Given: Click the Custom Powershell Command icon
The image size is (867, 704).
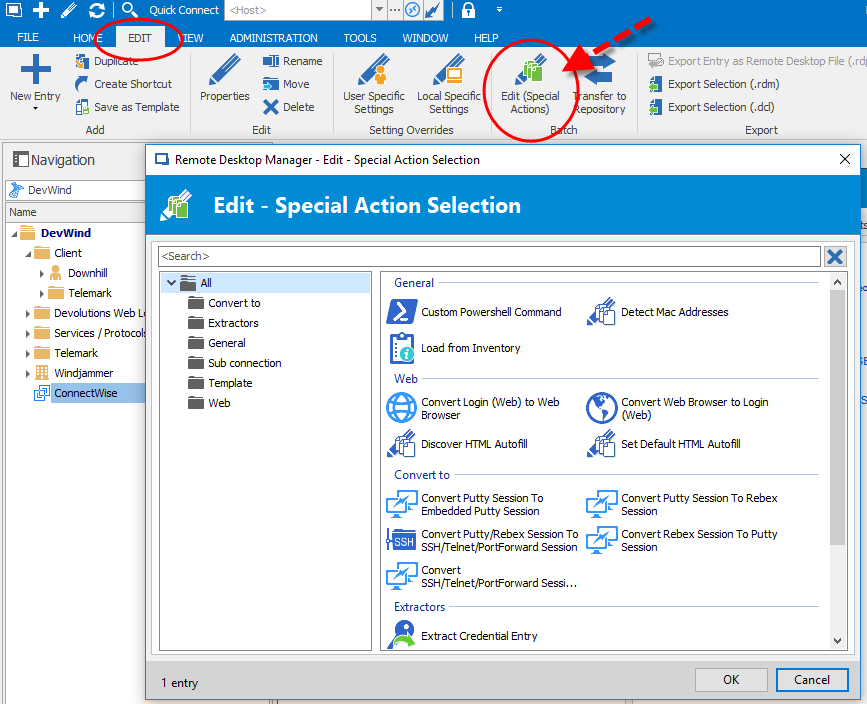Looking at the screenshot, I should pos(401,312).
